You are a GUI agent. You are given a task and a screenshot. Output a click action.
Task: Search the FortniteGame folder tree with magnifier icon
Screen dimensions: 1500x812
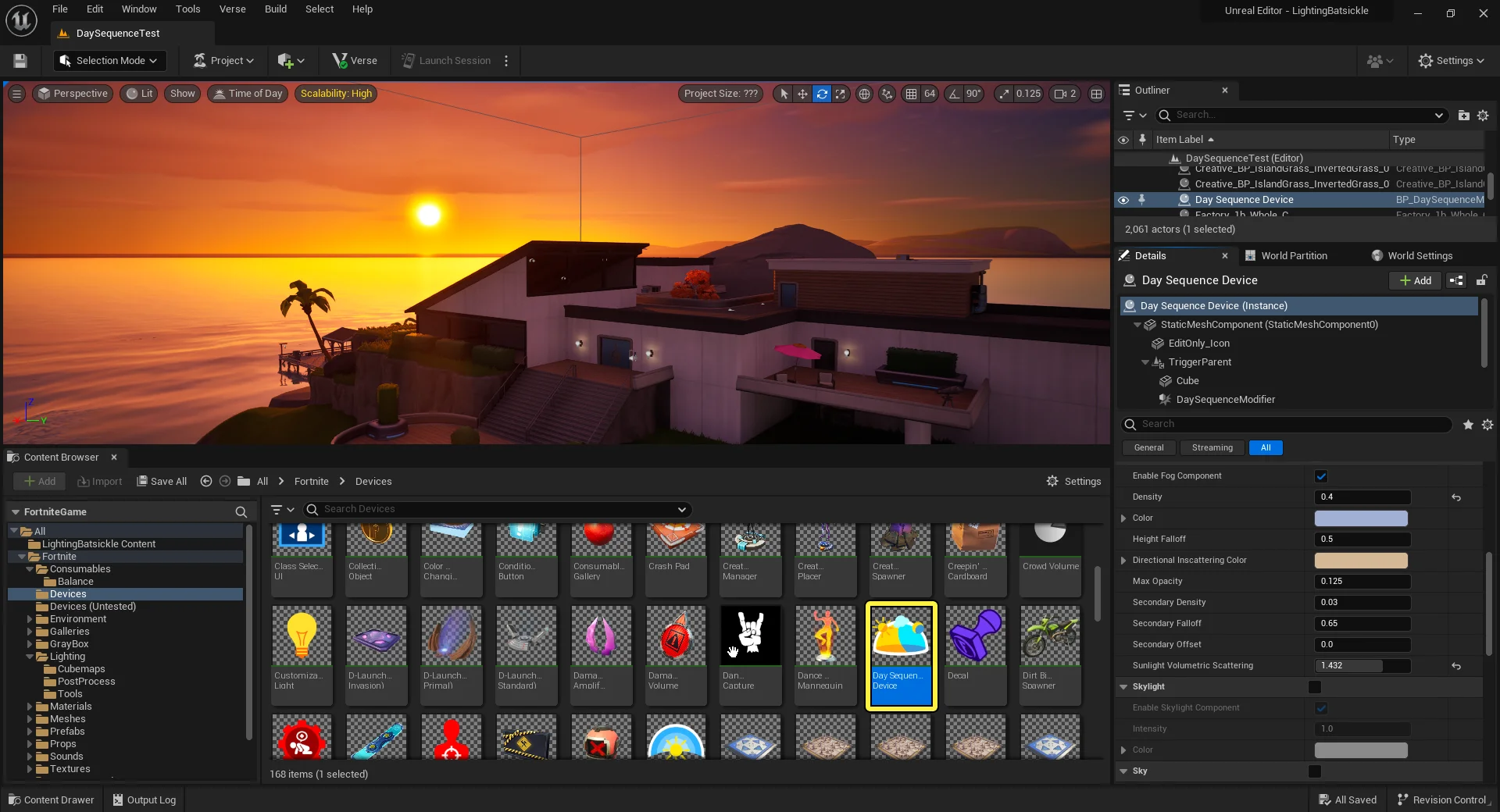[241, 512]
